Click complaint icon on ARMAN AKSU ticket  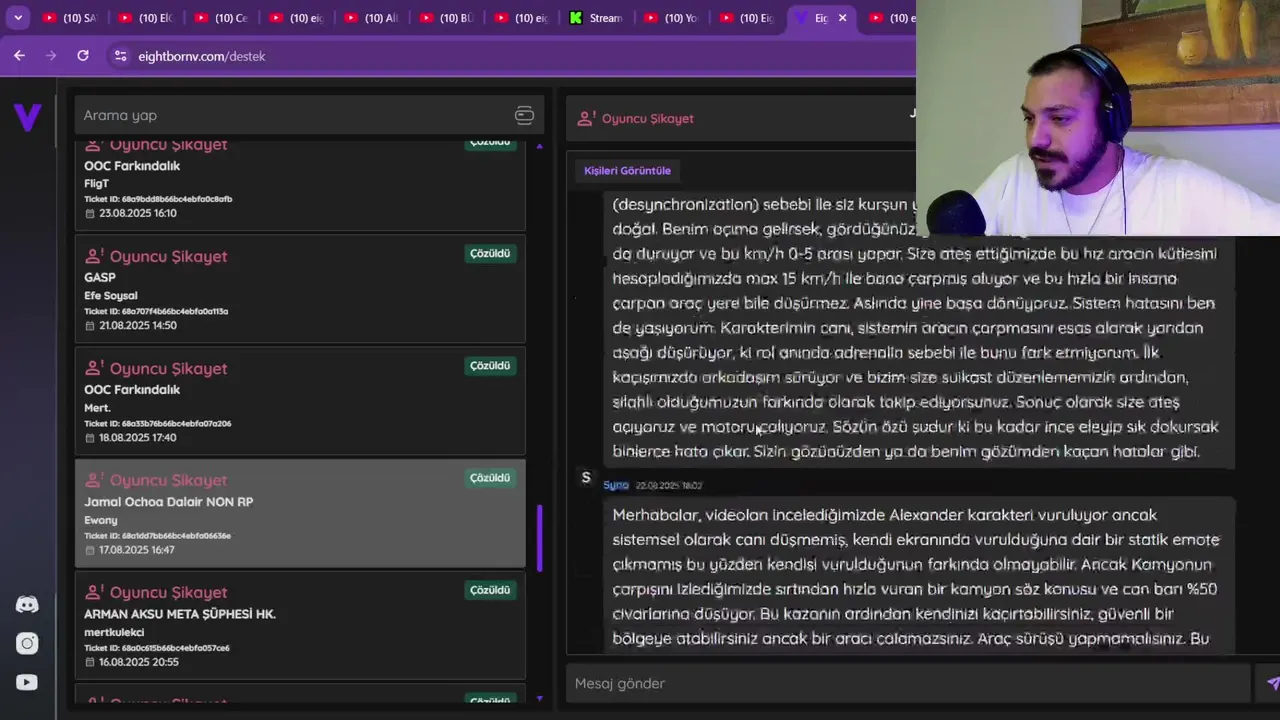[94, 592]
